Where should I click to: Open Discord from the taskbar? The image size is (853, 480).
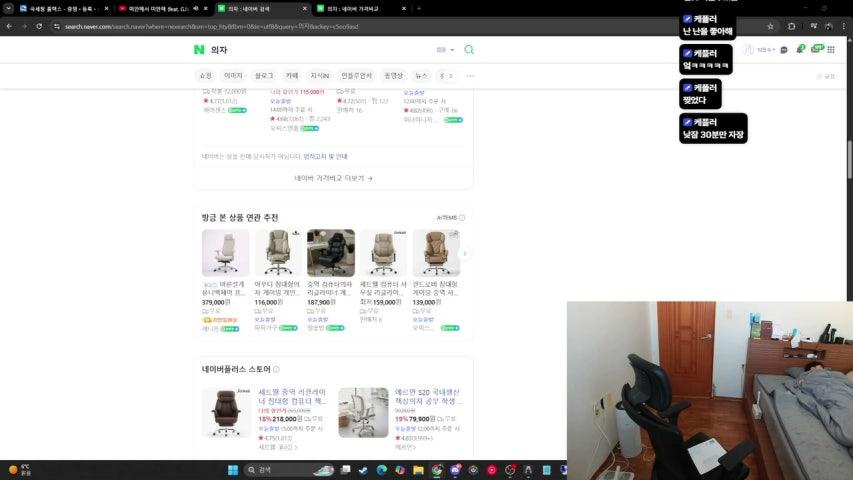point(455,470)
